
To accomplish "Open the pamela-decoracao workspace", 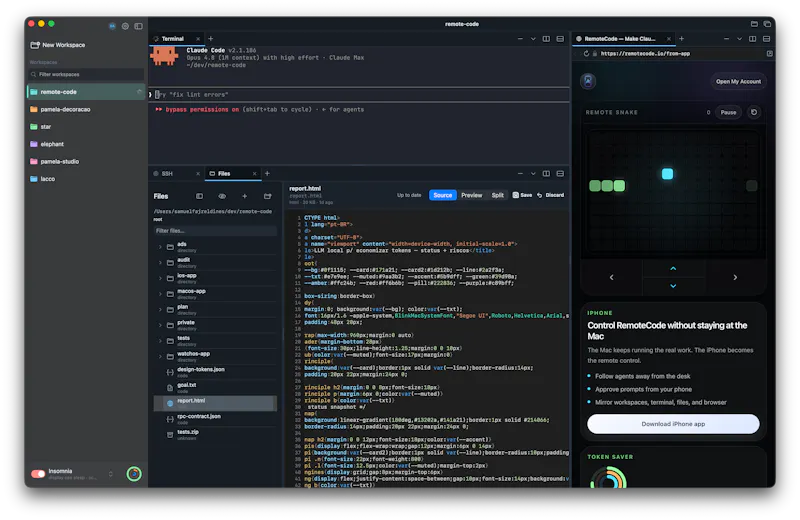I will [86, 109].
